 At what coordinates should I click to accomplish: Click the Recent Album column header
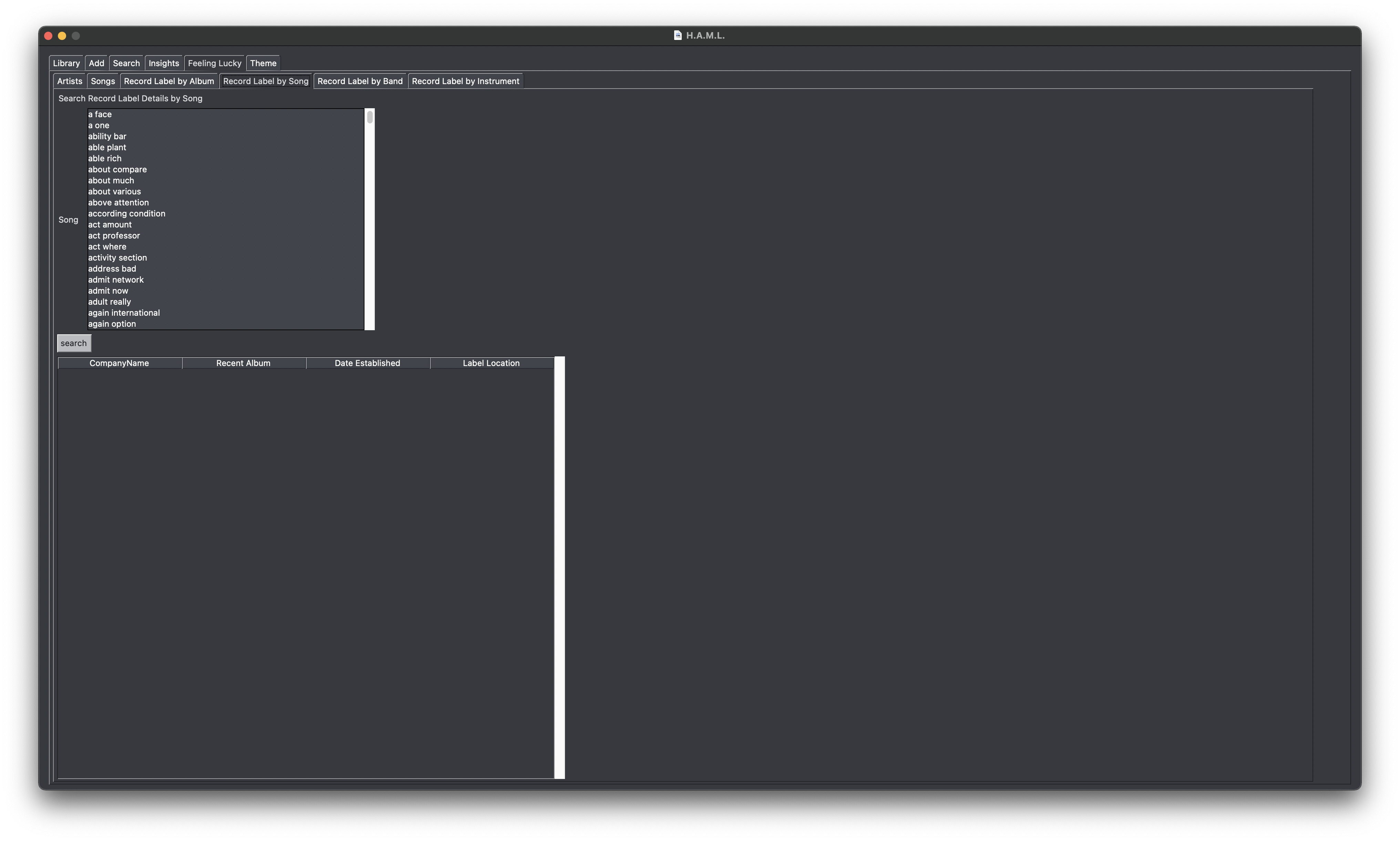(243, 362)
